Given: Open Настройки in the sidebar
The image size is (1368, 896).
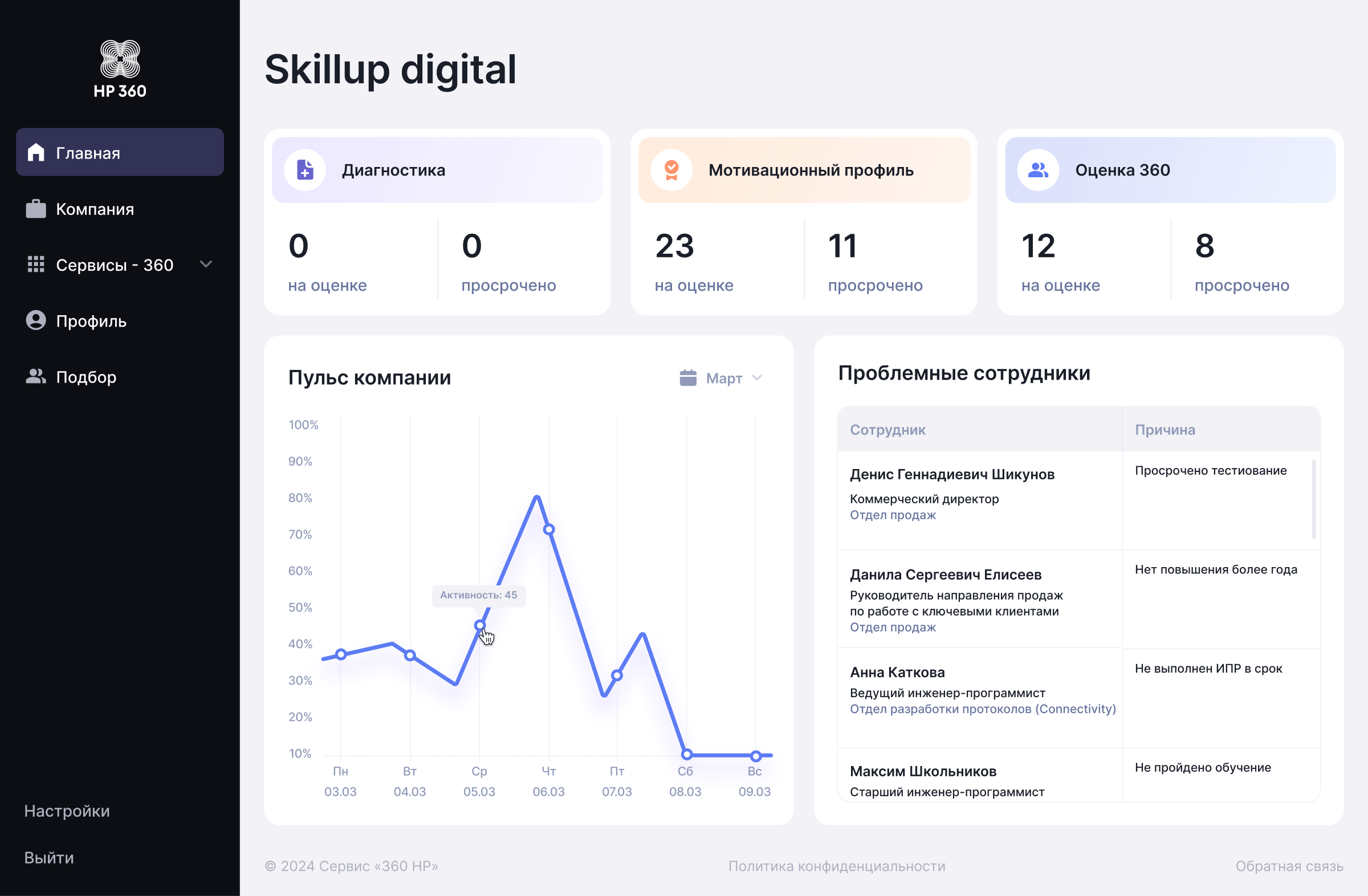Looking at the screenshot, I should 67,811.
